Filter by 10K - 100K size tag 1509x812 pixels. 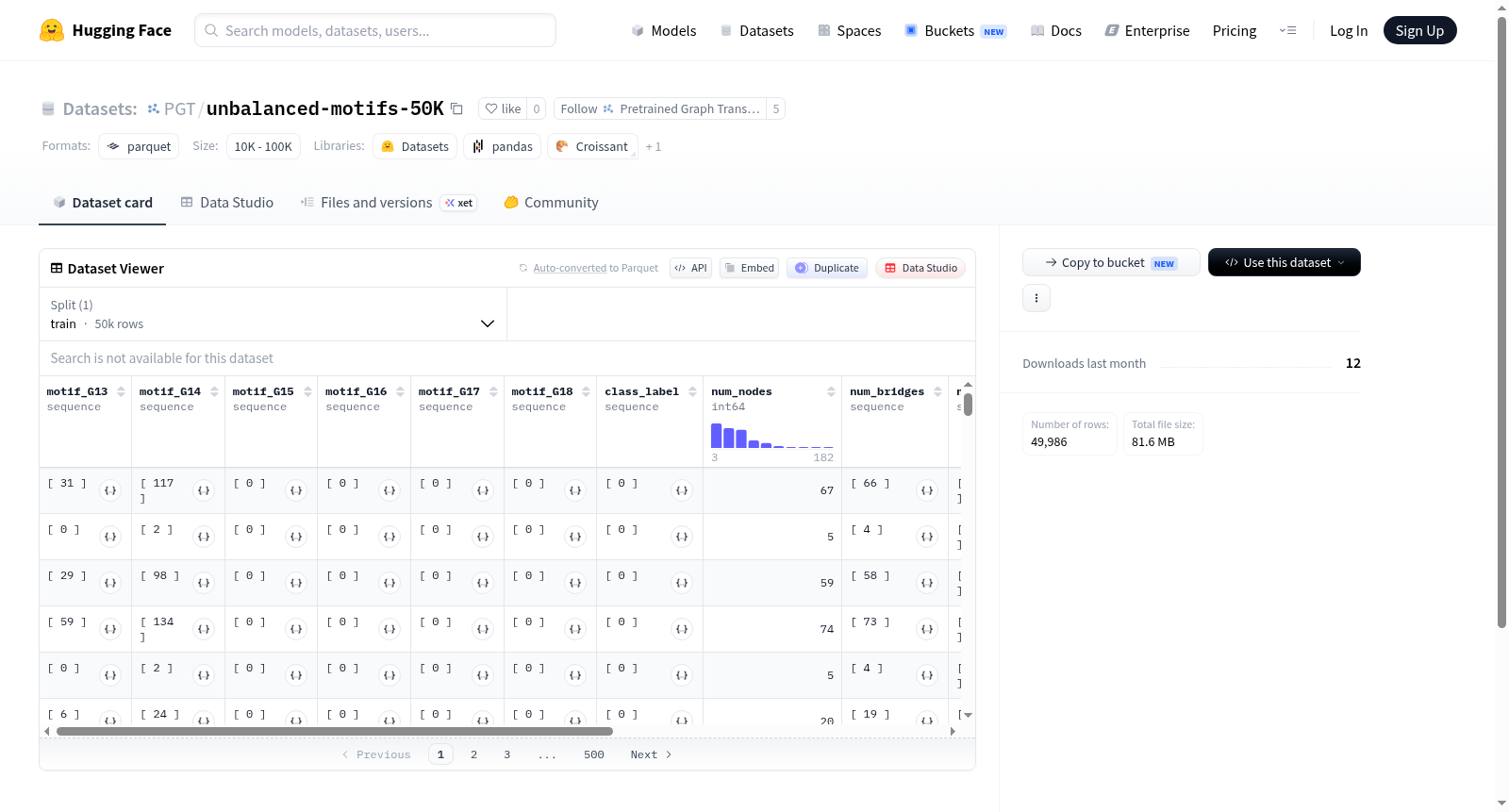(263, 146)
